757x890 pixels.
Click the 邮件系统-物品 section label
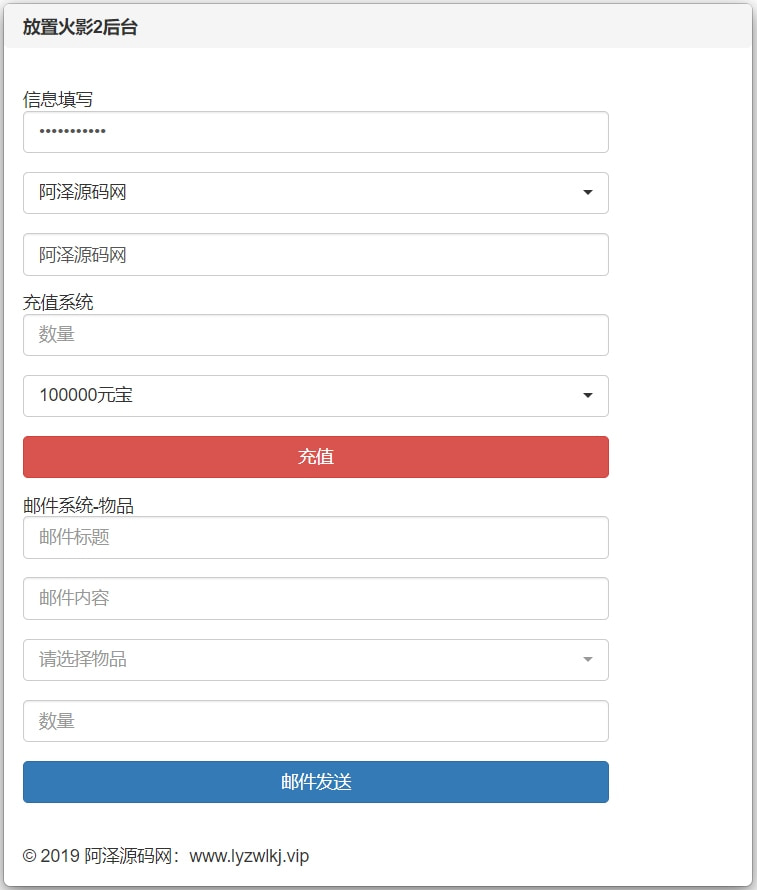click(x=78, y=506)
